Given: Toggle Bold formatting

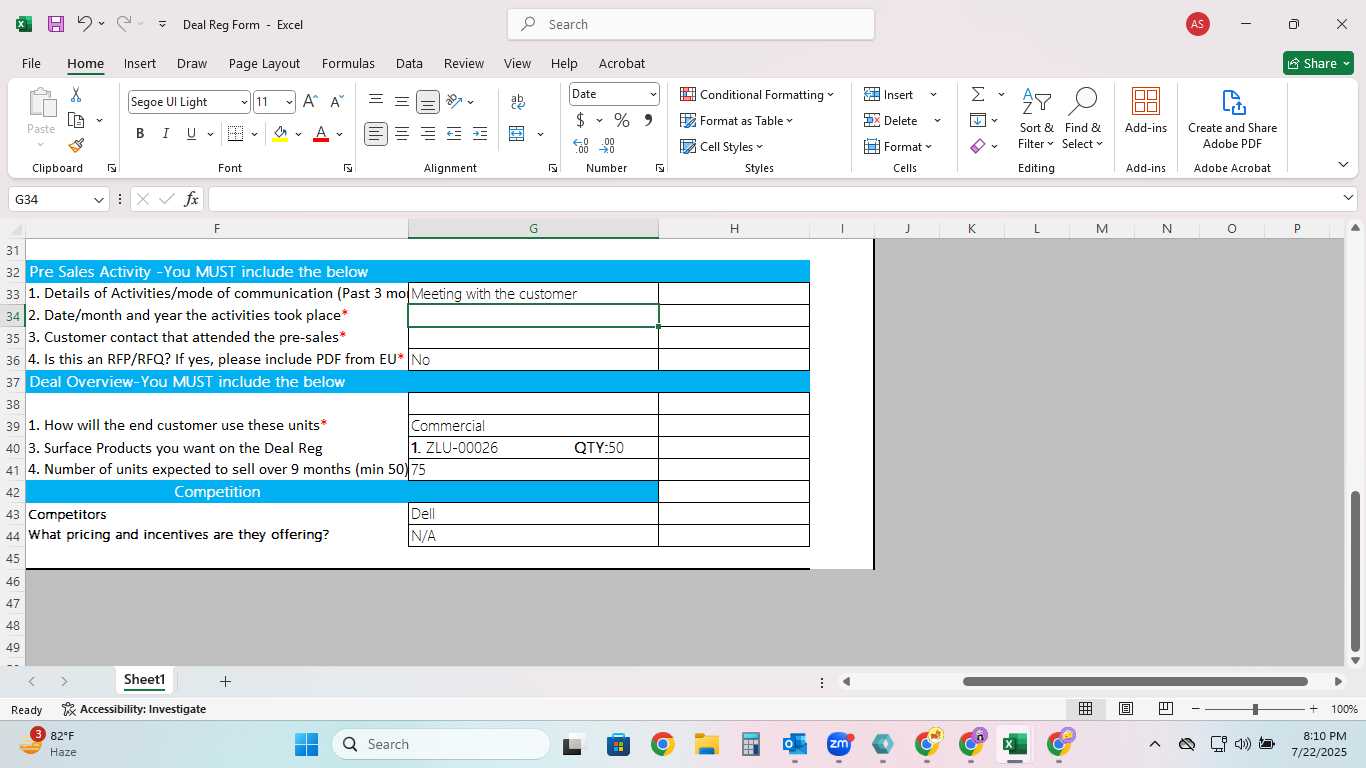Looking at the screenshot, I should (140, 134).
